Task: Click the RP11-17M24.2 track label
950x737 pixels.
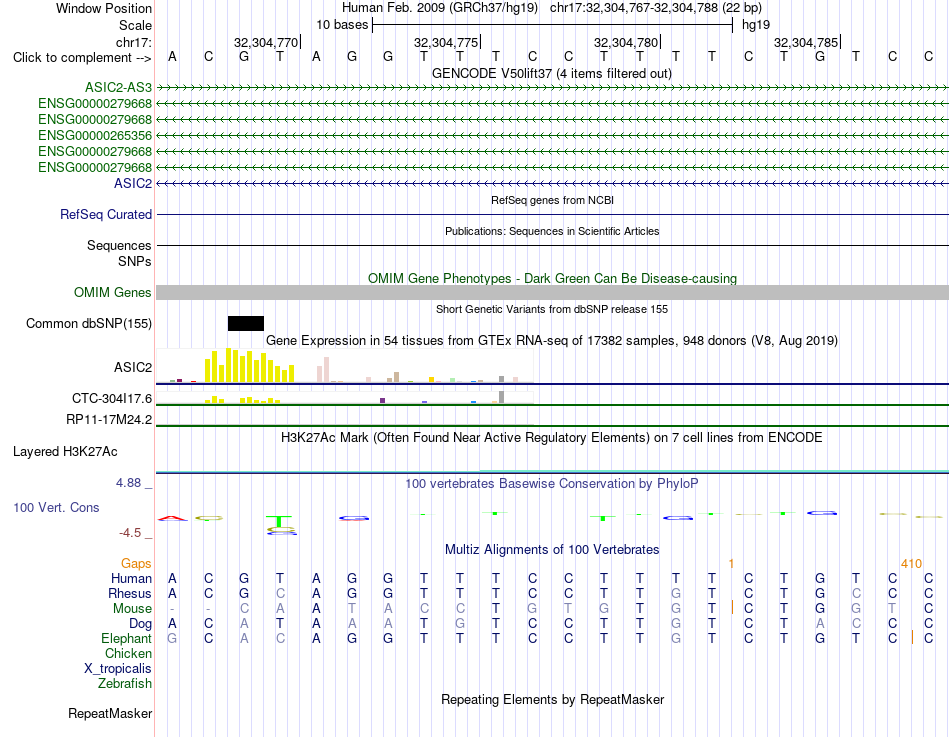Action: click(x=109, y=419)
